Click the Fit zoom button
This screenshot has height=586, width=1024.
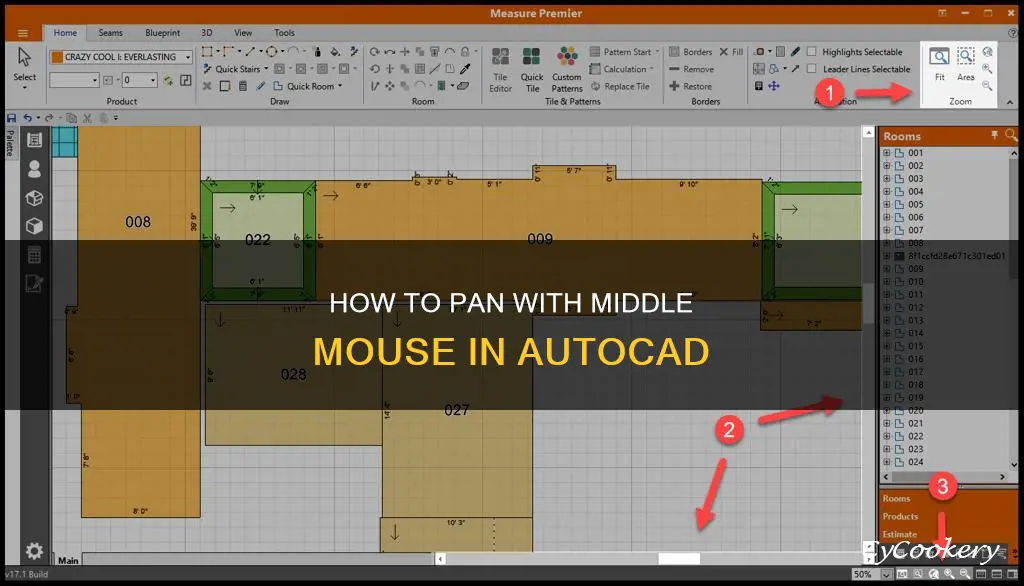[x=939, y=63]
